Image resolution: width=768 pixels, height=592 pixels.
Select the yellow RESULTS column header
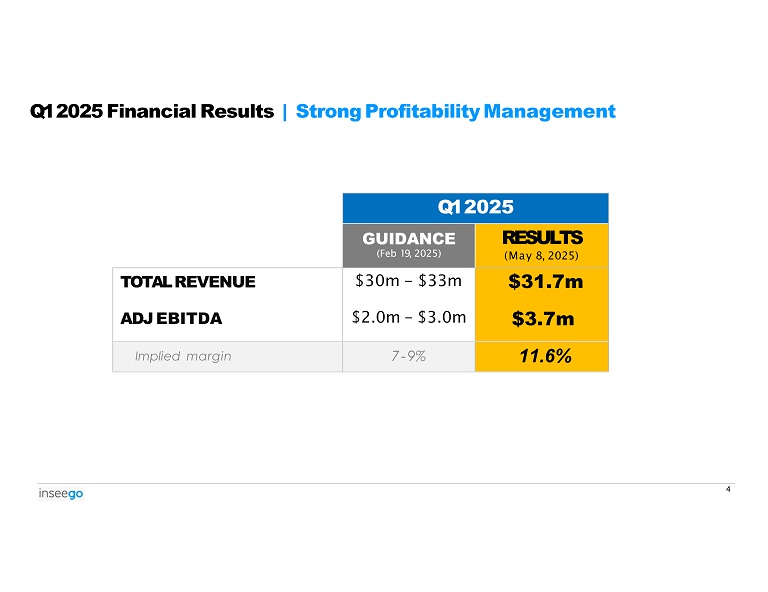click(x=541, y=238)
